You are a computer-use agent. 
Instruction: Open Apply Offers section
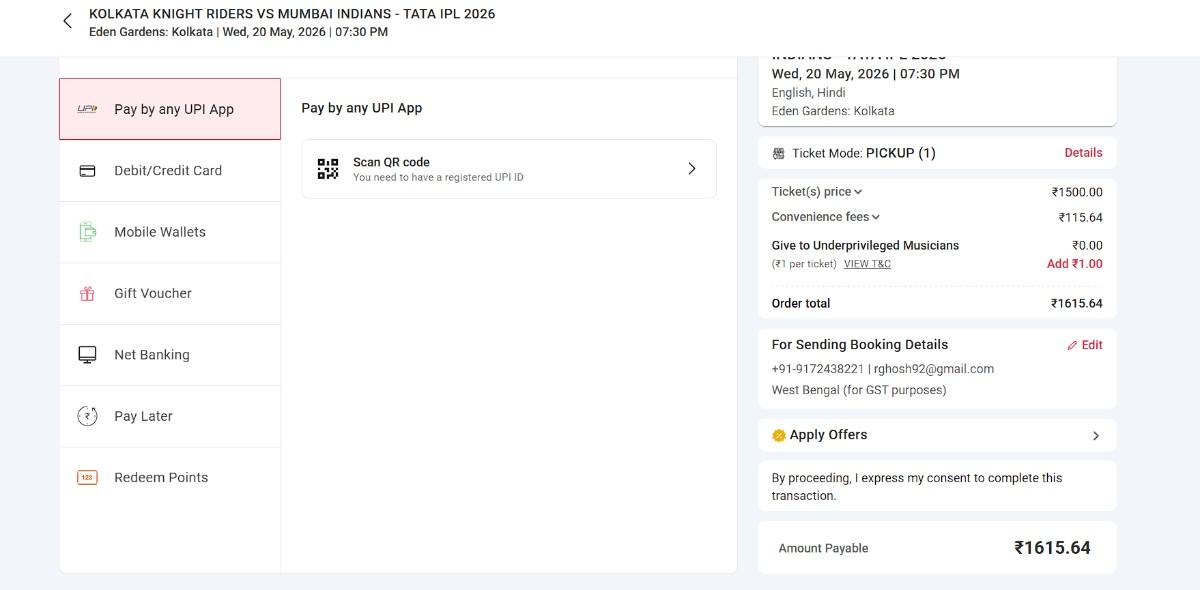tap(937, 436)
